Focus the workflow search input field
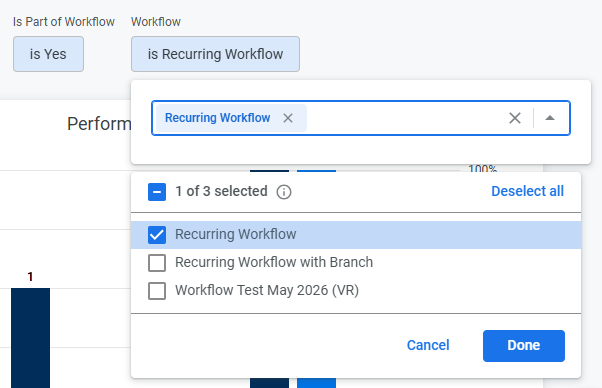The height and width of the screenshot is (388, 602). 405,118
